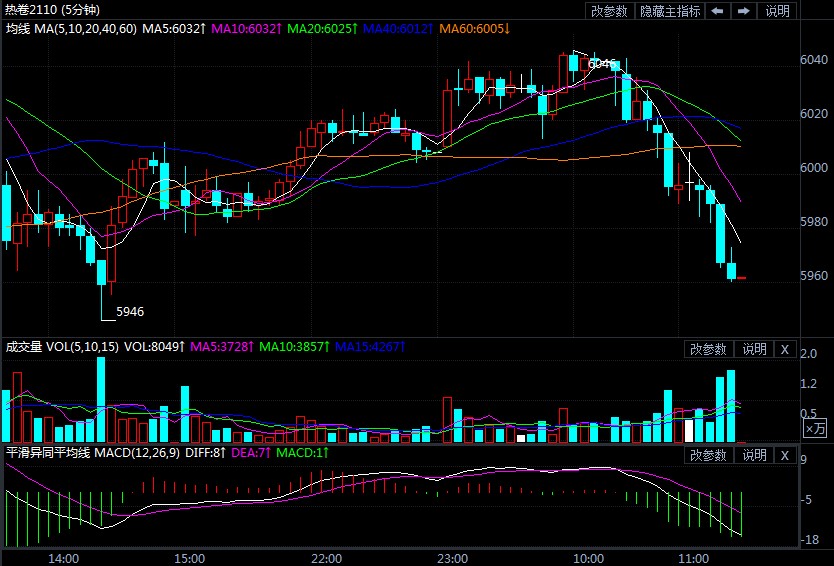The width and height of the screenshot is (834, 566).
Task: Open 说明 help for the volume panel
Action: point(753,349)
